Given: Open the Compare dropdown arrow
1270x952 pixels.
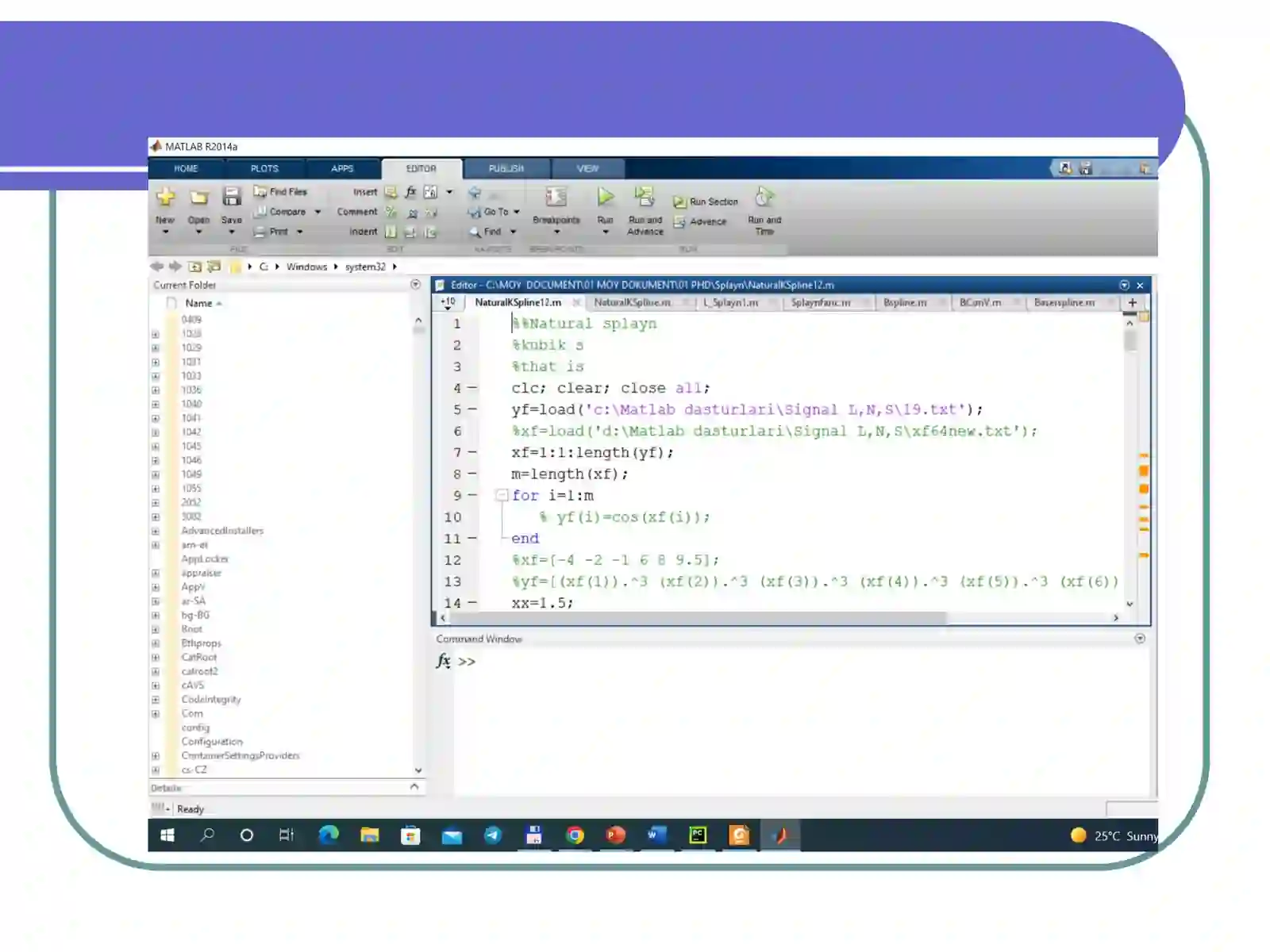Looking at the screenshot, I should coord(317,212).
